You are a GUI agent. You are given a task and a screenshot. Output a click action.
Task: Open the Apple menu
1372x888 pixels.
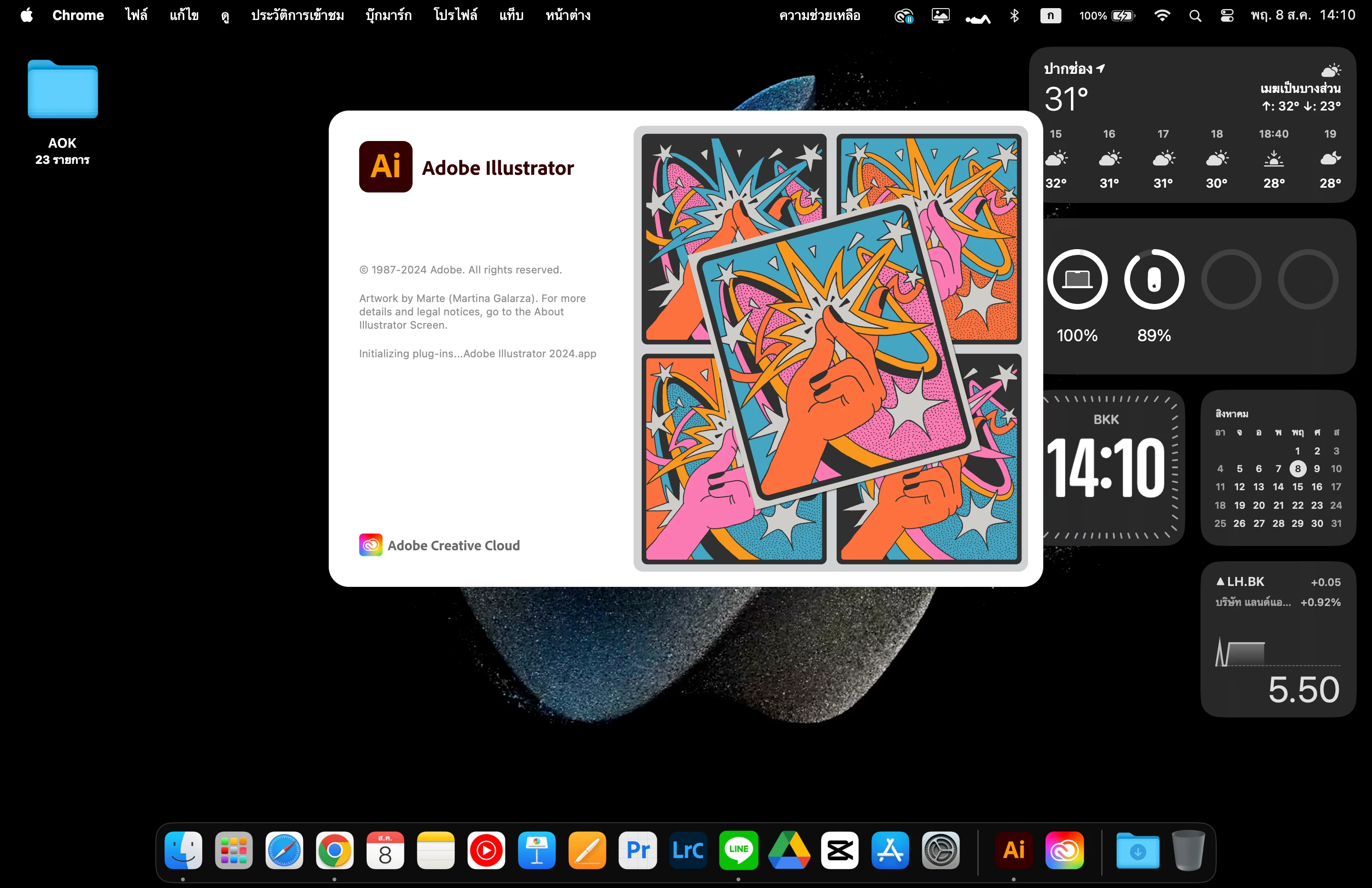click(x=27, y=16)
